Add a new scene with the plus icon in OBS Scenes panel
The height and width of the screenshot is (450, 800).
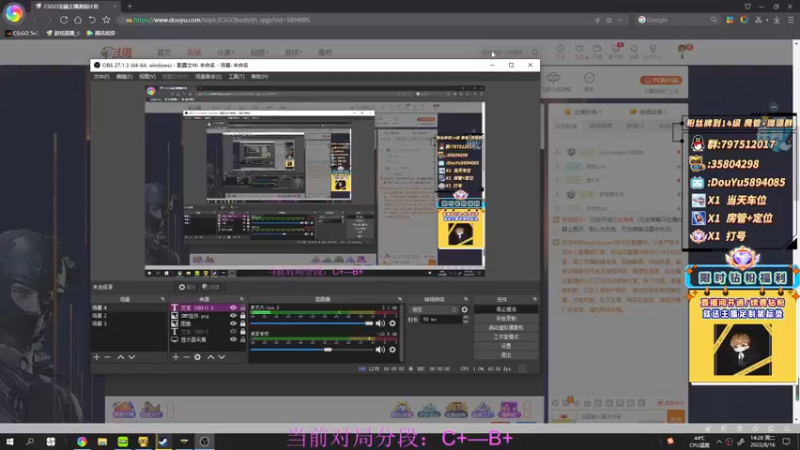[x=97, y=357]
